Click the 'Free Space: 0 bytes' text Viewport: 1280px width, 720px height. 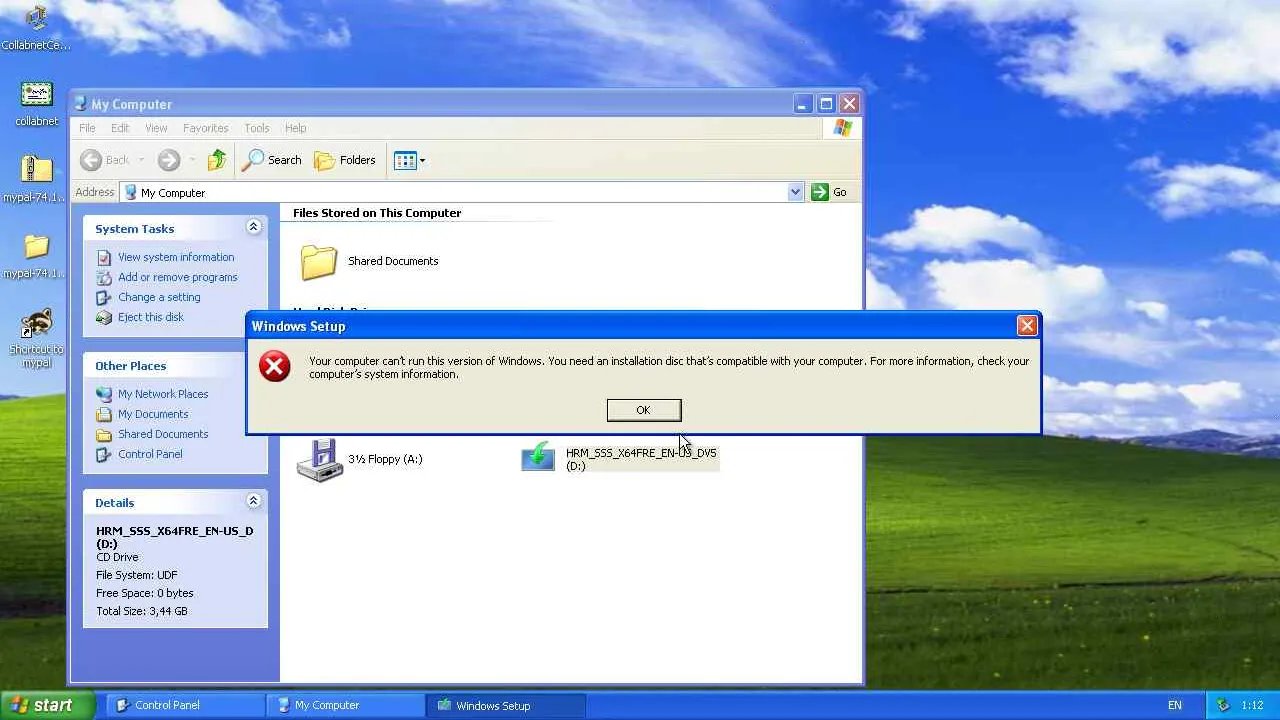tap(145, 593)
